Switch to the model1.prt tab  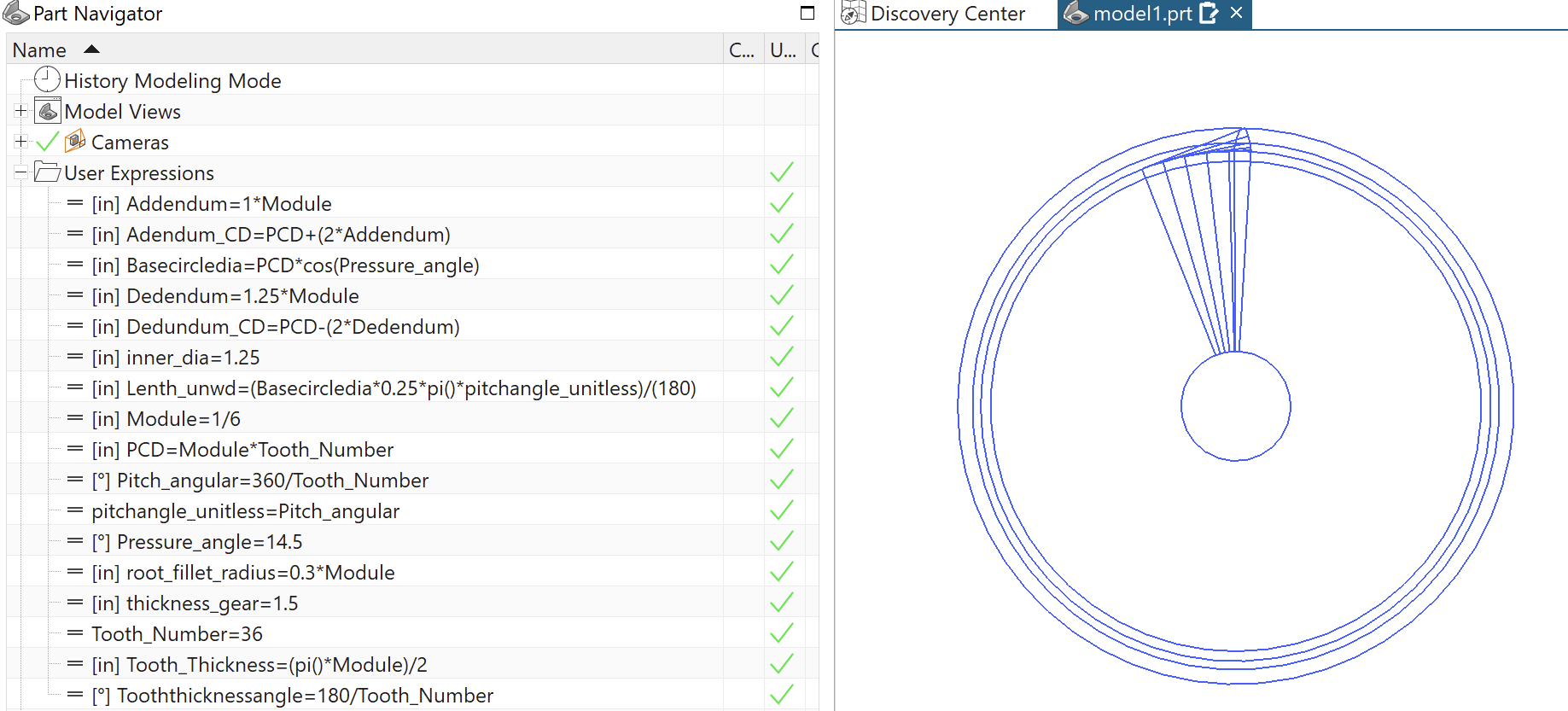pyautogui.click(x=1143, y=14)
